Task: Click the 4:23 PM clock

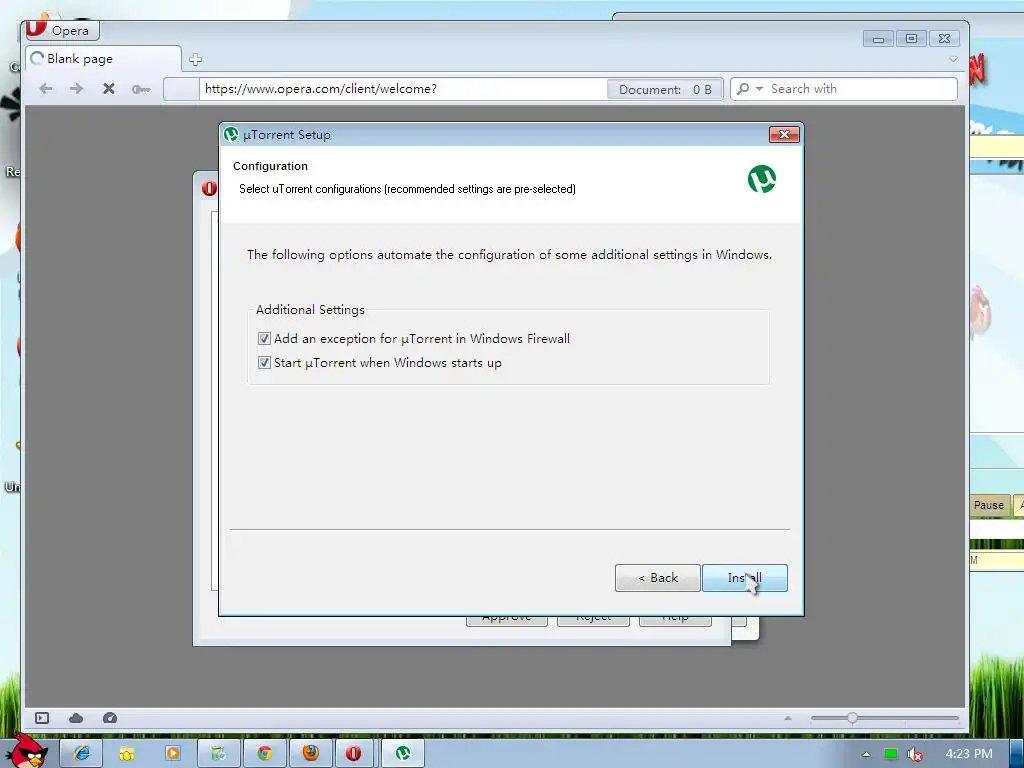Action: tap(969, 754)
